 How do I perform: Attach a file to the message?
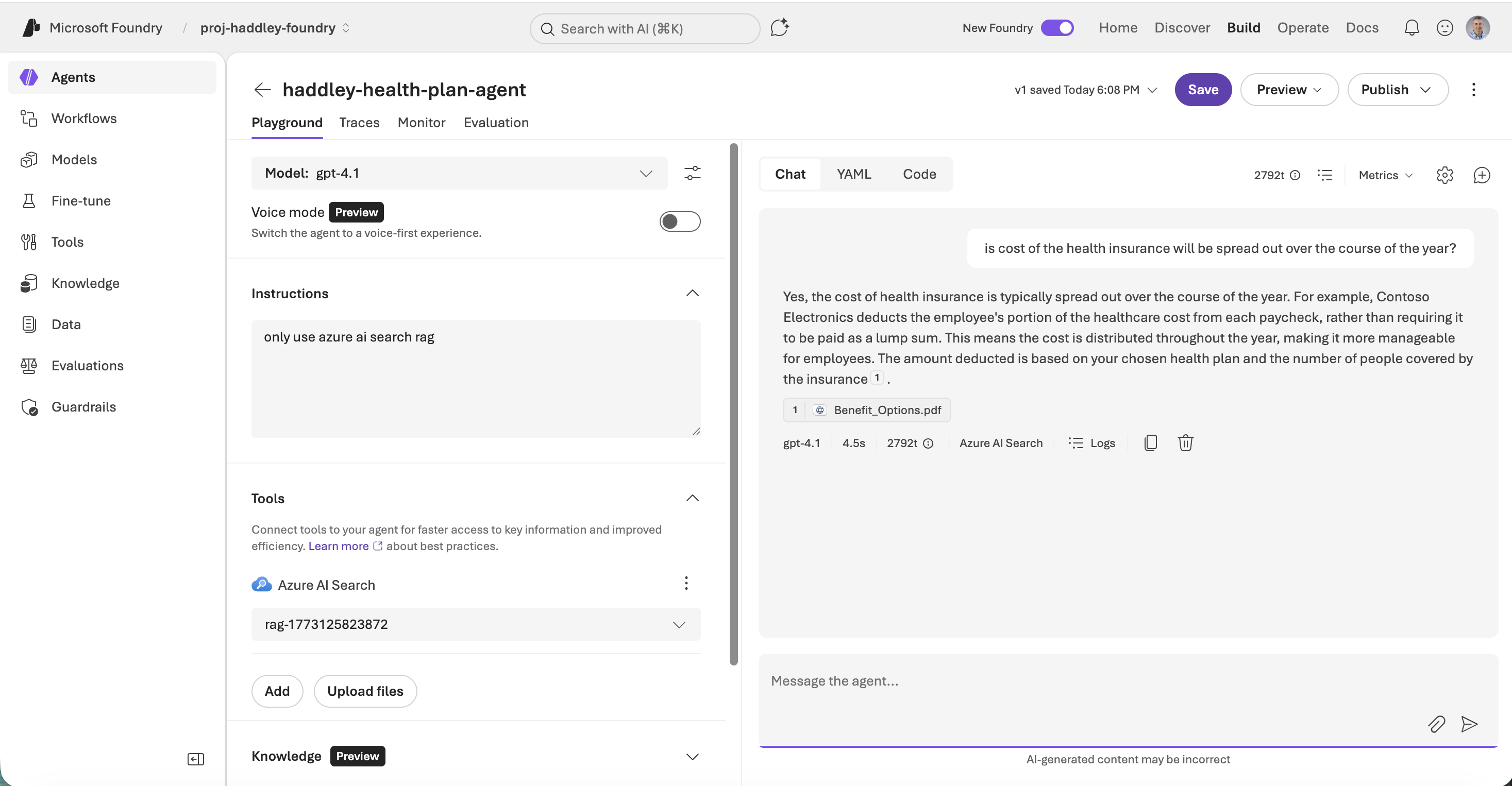click(1437, 724)
